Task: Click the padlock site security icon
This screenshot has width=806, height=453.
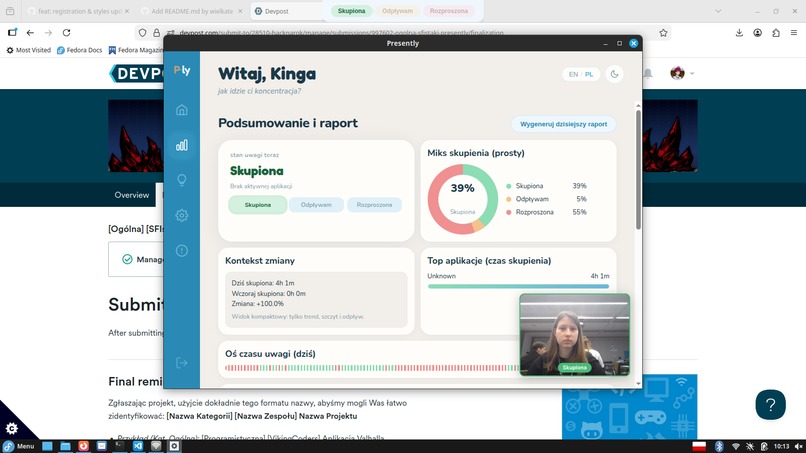Action: tap(156, 33)
